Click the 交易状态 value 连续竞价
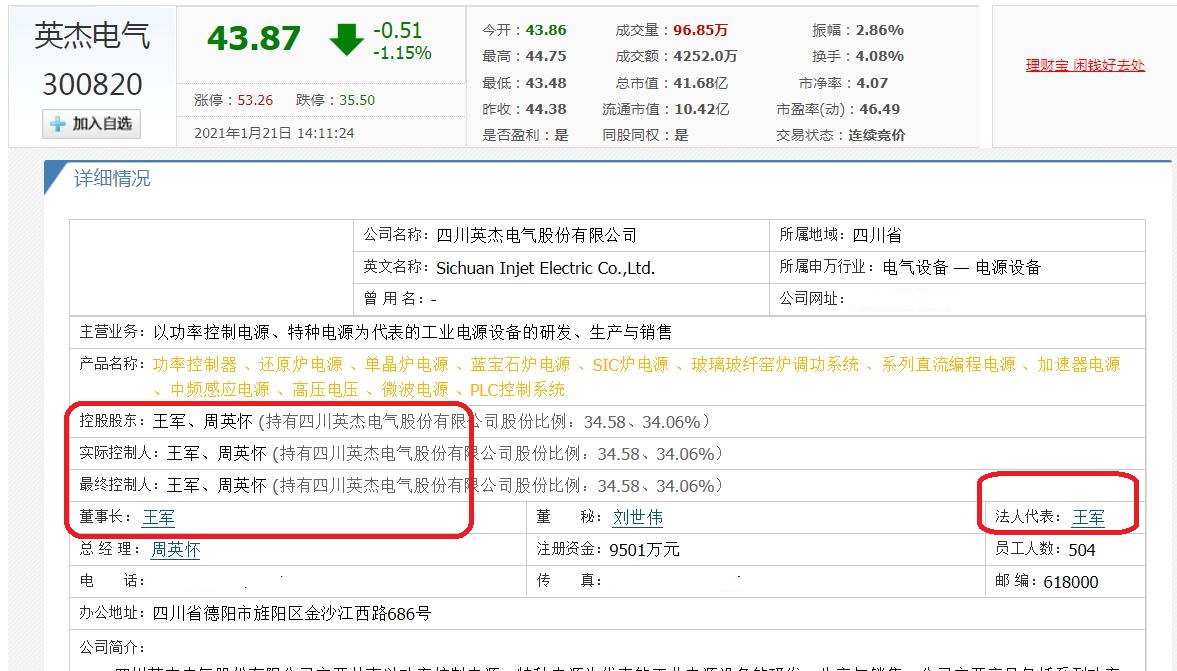Viewport: 1177px width, 671px height. (877, 136)
